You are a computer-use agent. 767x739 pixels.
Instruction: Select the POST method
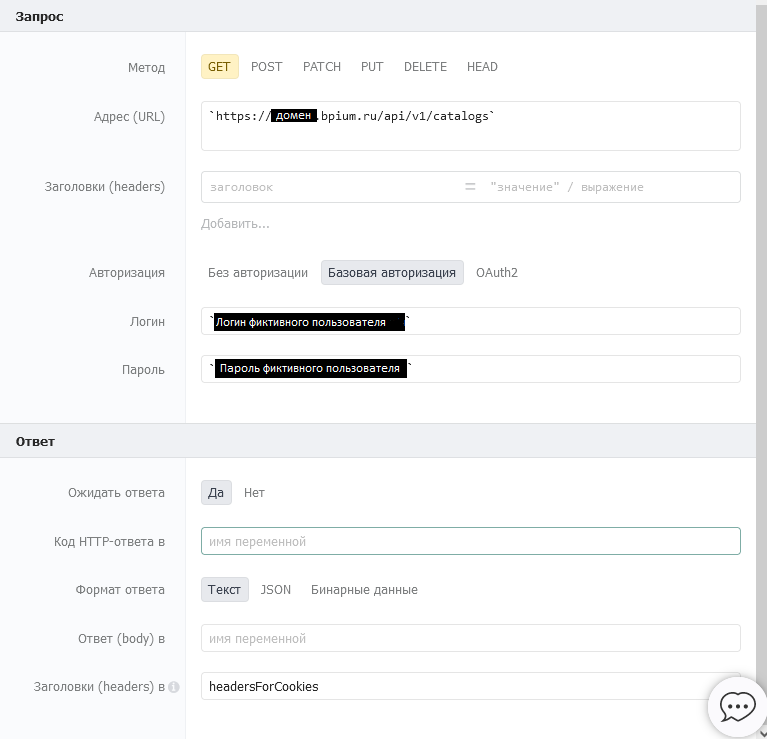(267, 67)
